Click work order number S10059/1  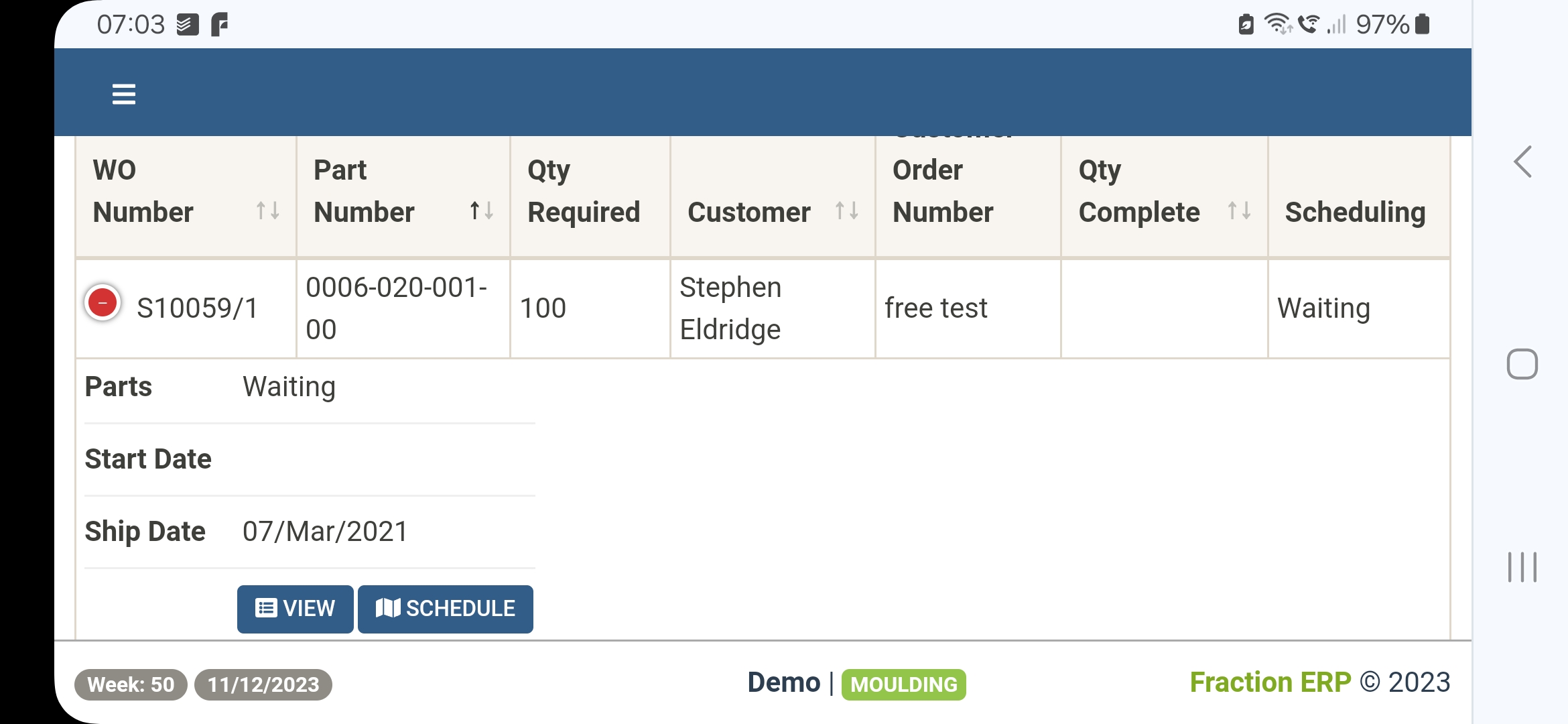pos(197,308)
